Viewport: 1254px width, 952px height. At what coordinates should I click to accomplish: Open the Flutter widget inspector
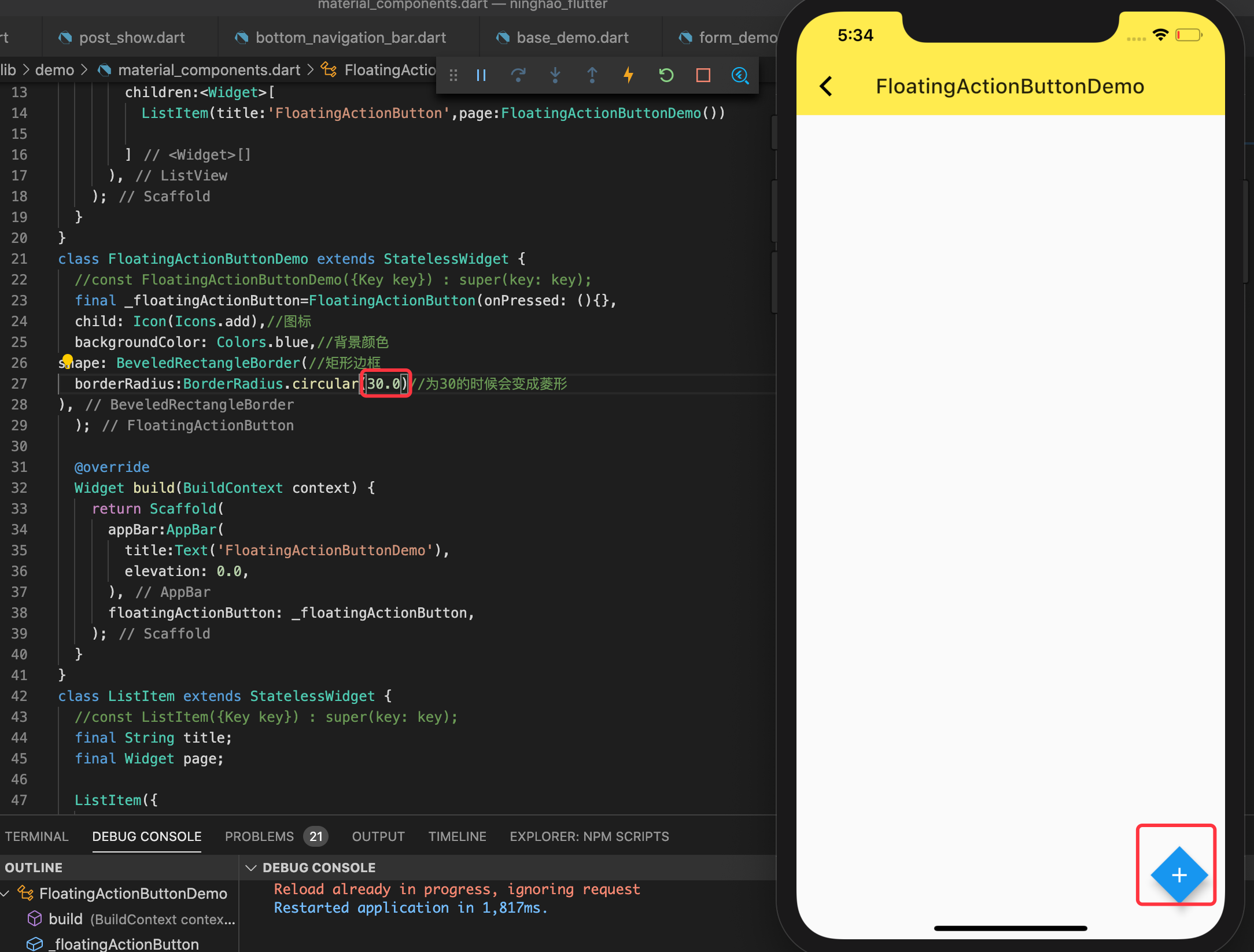[x=740, y=75]
